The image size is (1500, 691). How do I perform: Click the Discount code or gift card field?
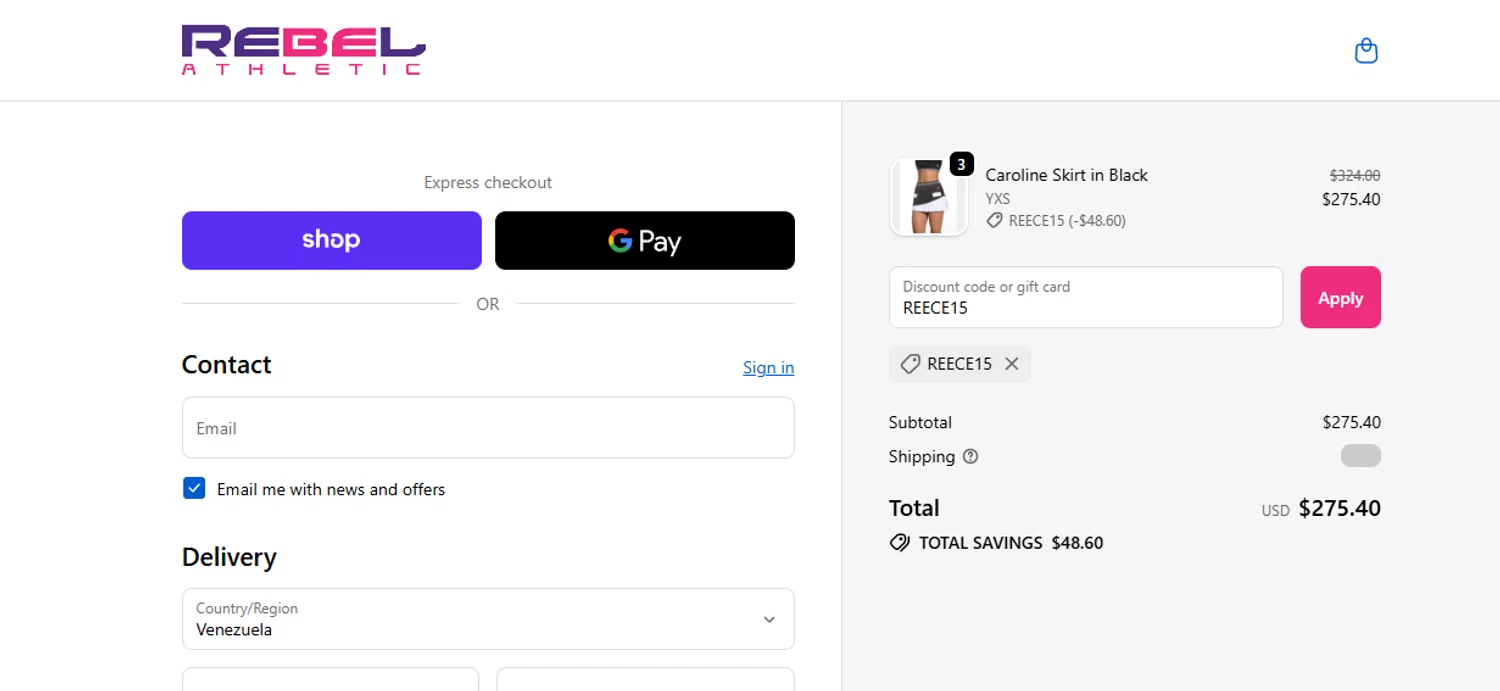(1085, 297)
